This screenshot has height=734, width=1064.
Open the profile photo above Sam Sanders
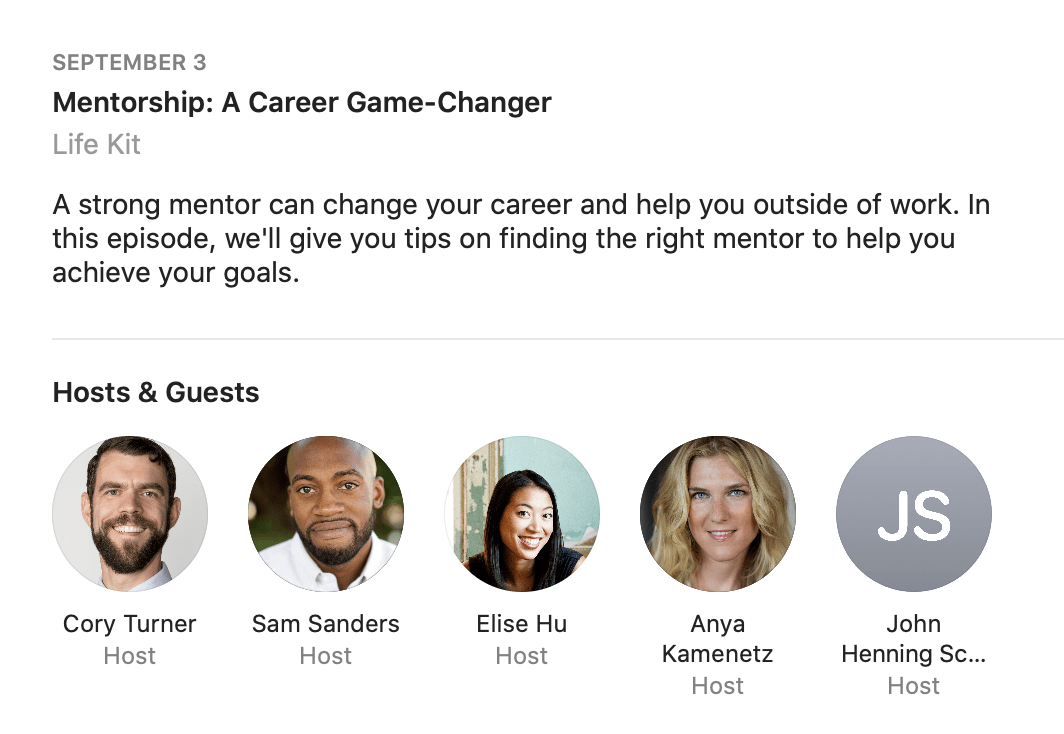pyautogui.click(x=326, y=514)
